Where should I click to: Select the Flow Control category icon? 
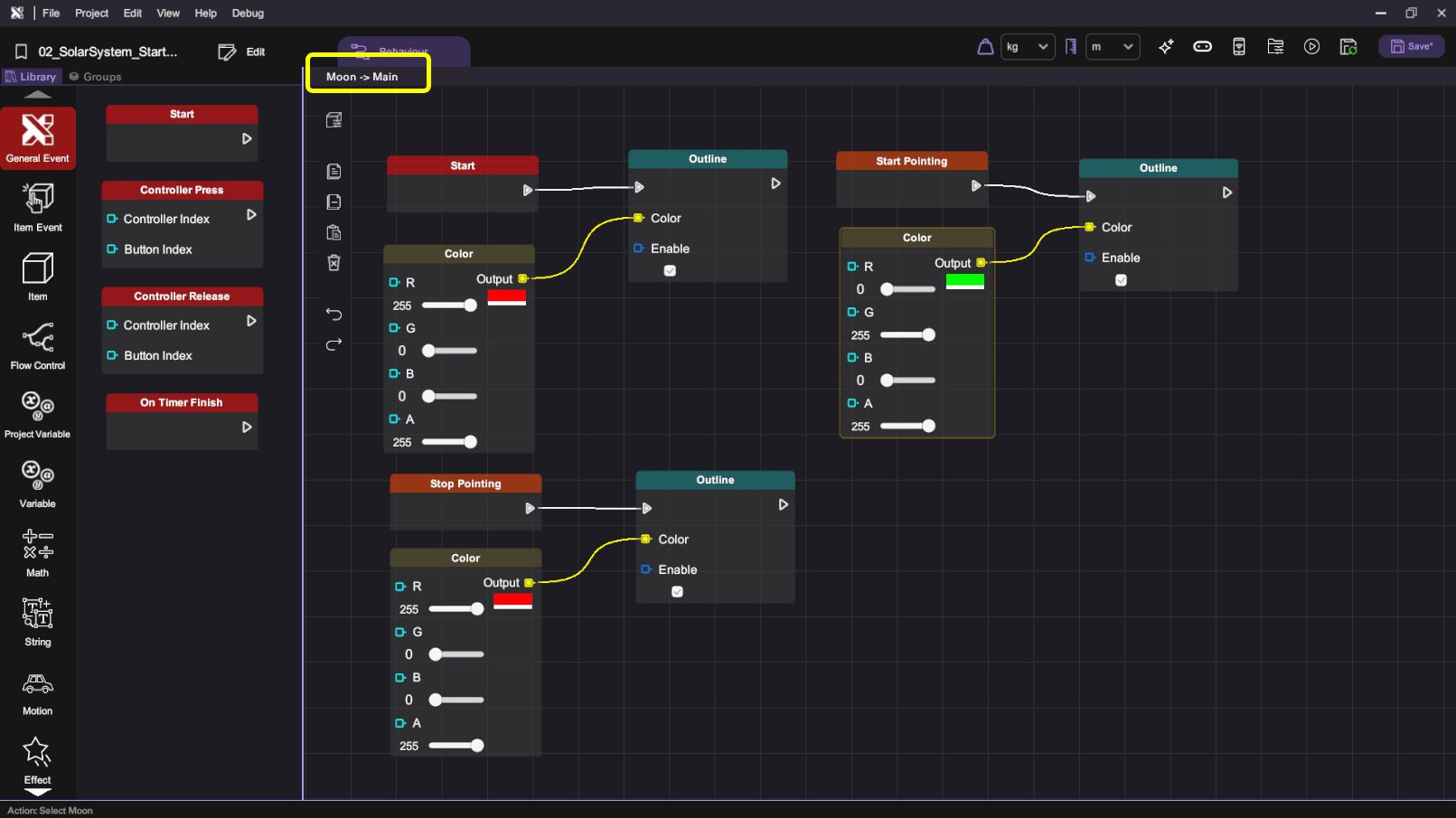click(37, 345)
